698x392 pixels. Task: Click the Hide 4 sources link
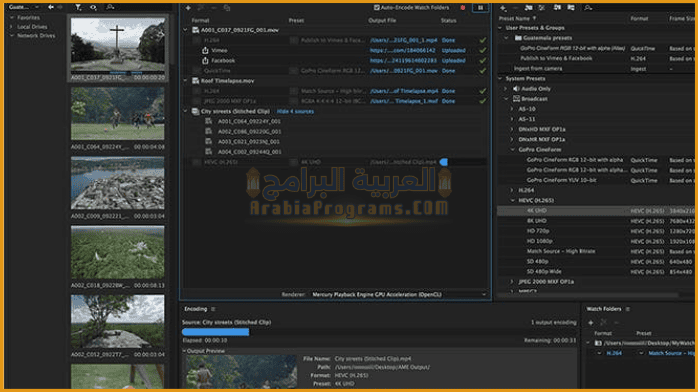pyautogui.click(x=295, y=111)
